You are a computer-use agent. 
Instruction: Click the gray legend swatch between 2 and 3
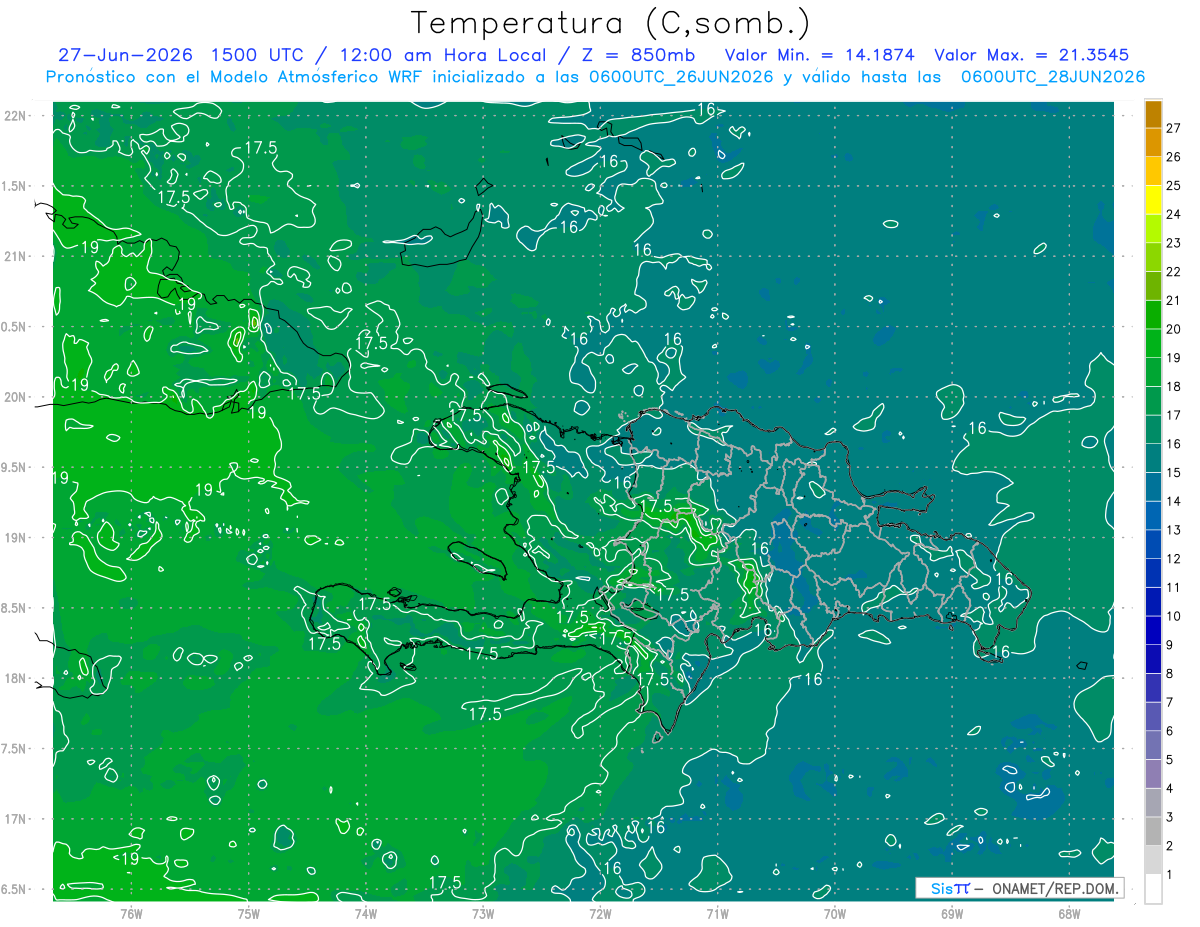pyautogui.click(x=1153, y=831)
